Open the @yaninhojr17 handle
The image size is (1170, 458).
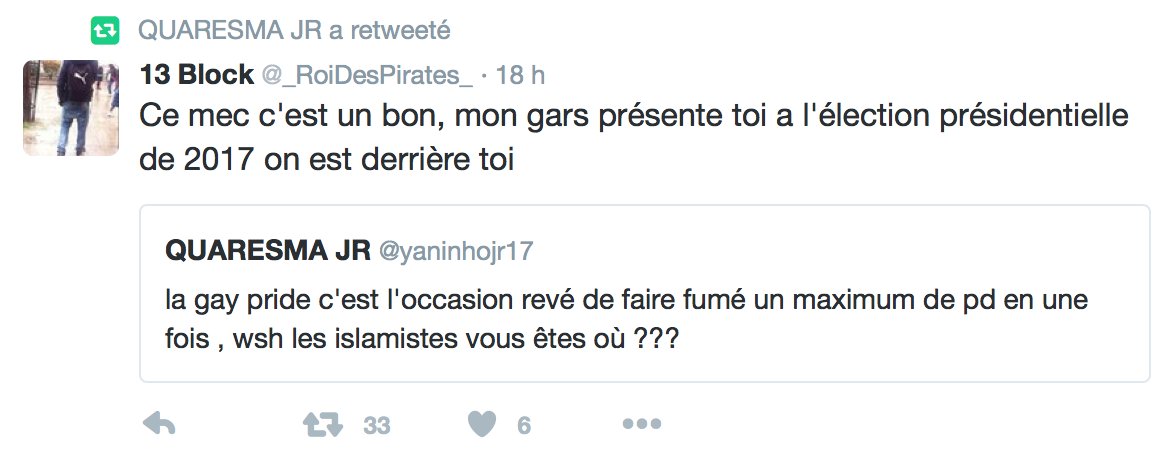(454, 252)
